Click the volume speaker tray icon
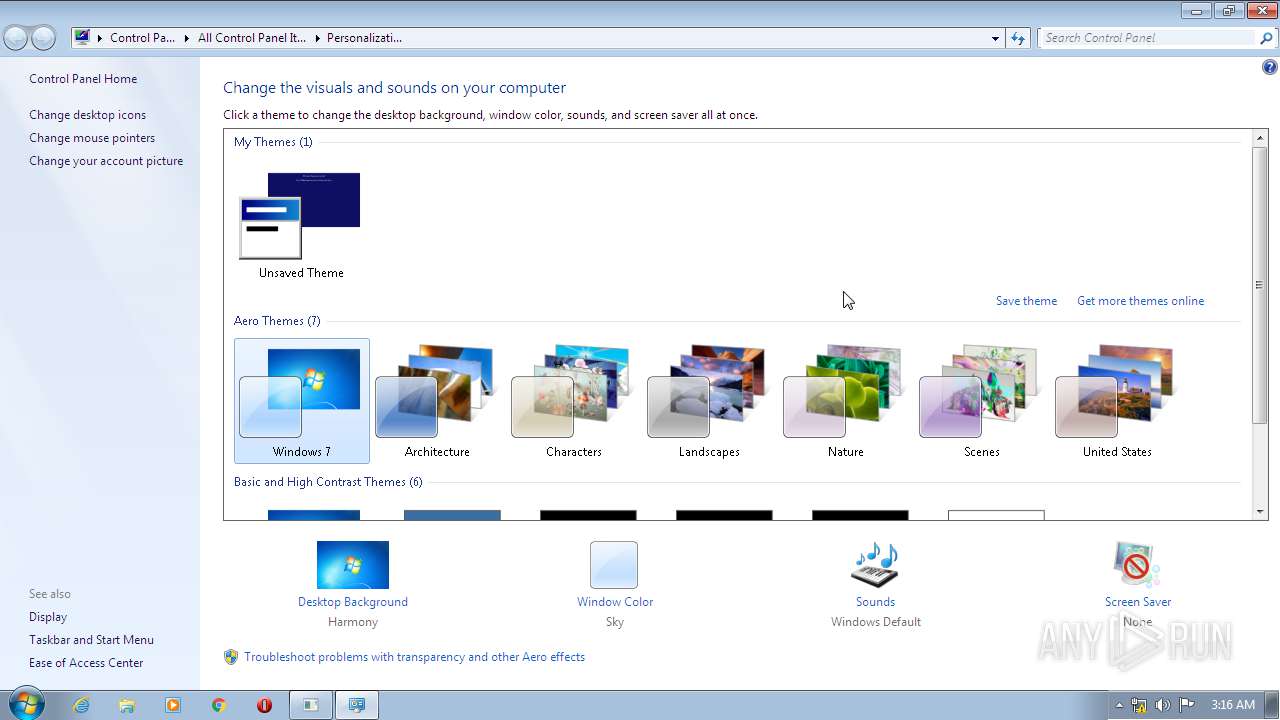Viewport: 1280px width, 720px height. pos(1163,705)
